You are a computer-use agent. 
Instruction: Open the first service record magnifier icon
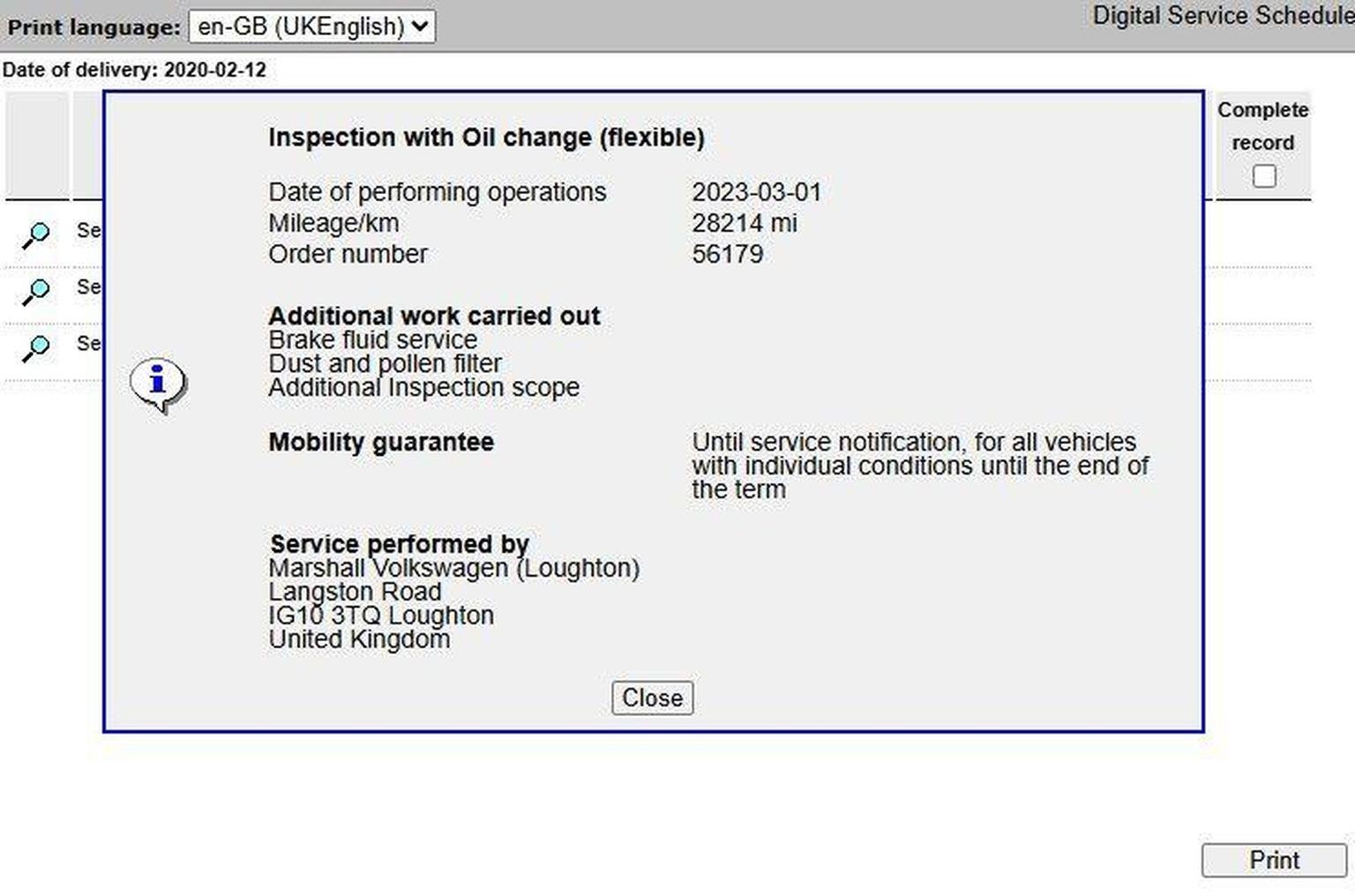point(36,235)
